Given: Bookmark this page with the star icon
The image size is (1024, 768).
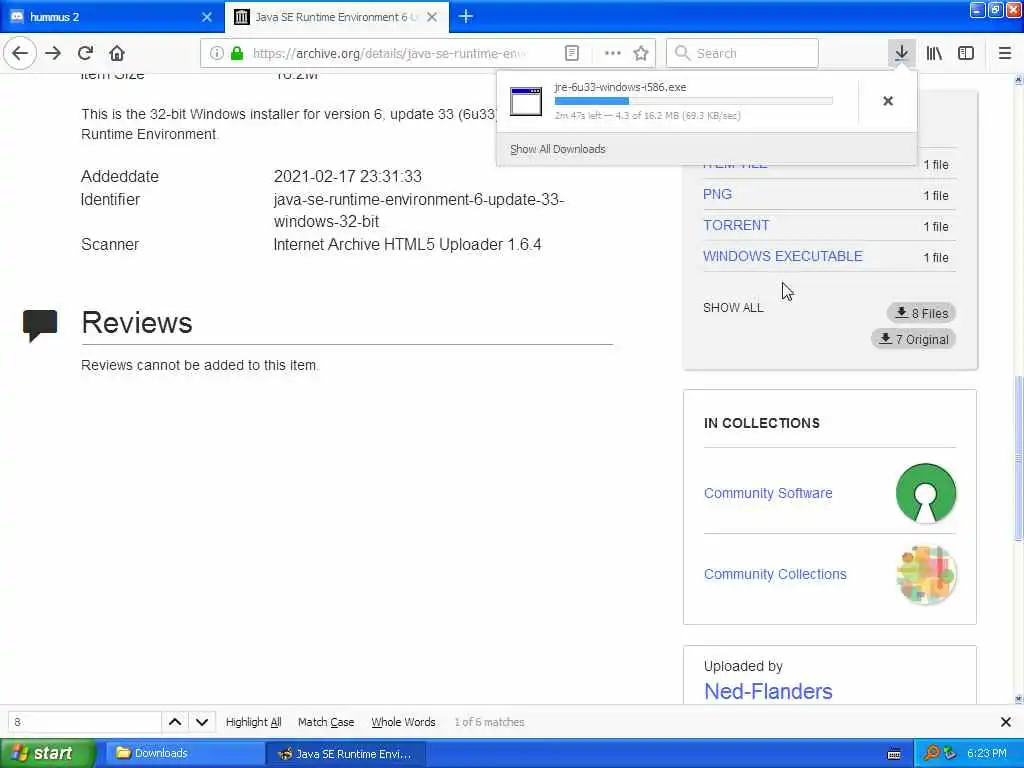Looking at the screenshot, I should pyautogui.click(x=641, y=53).
